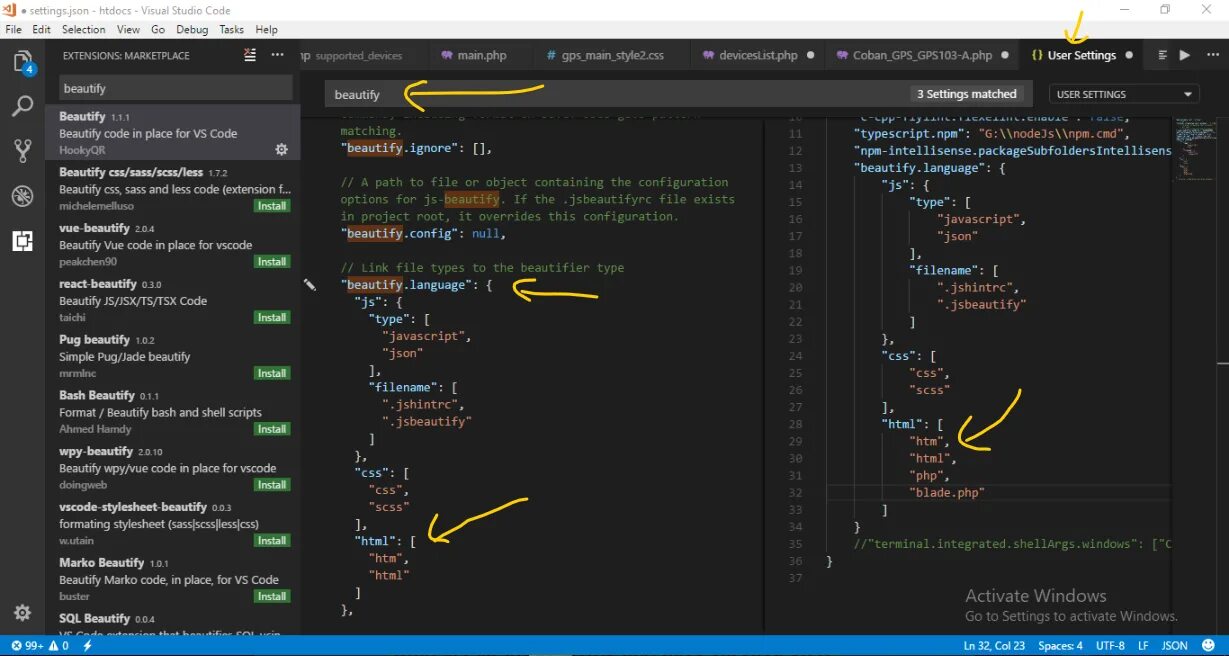Image resolution: width=1229 pixels, height=656 pixels.
Task: Switch to supported_devices tab
Action: (358, 56)
